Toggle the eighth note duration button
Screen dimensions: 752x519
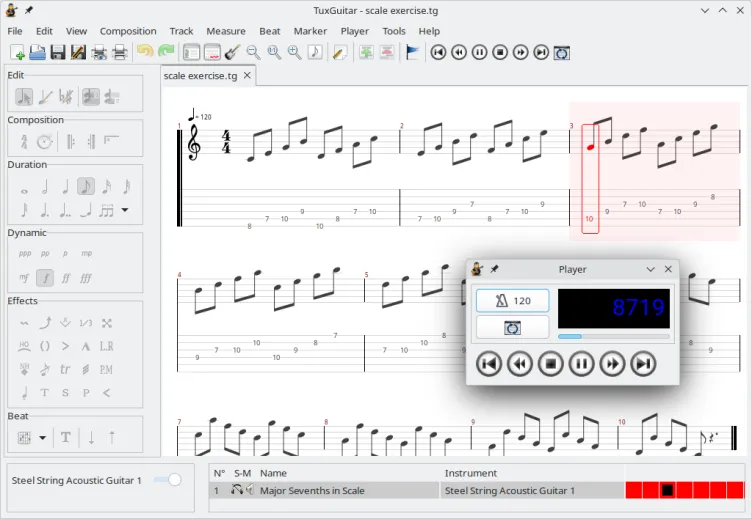(x=86, y=187)
